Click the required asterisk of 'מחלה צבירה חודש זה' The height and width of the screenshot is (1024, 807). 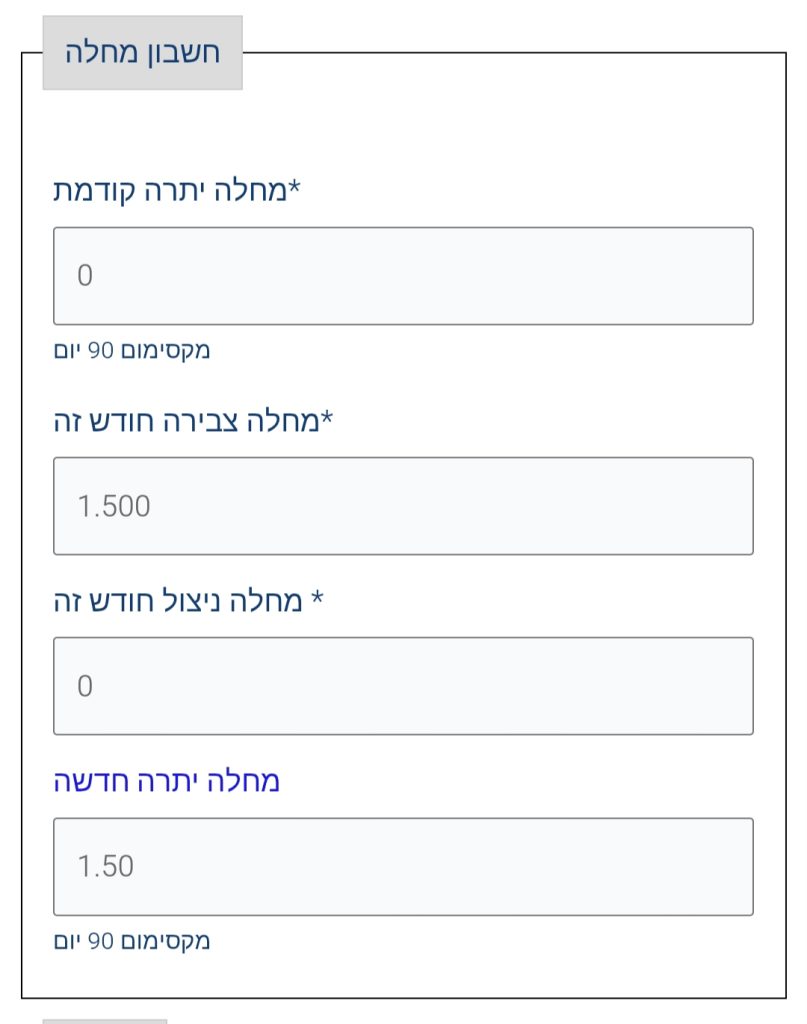pos(327,419)
